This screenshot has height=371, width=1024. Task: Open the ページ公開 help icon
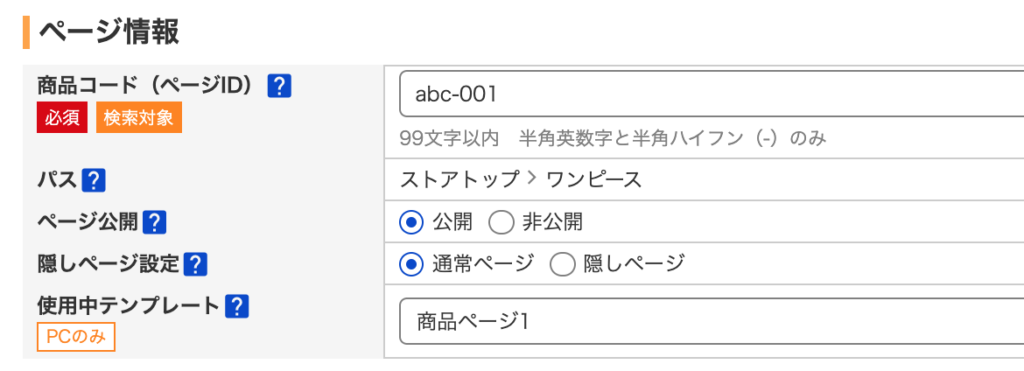click(x=154, y=223)
